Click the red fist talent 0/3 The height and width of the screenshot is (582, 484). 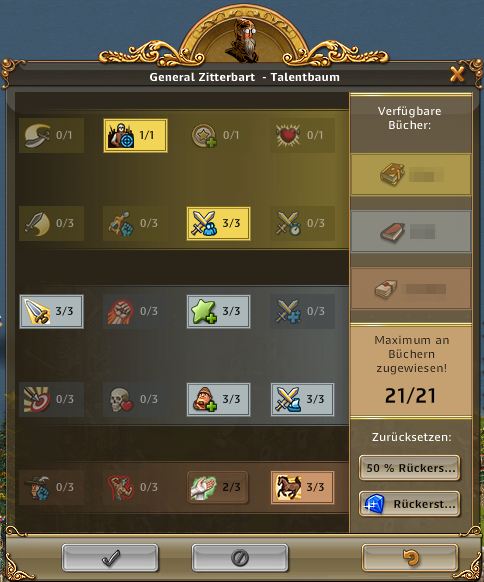pyautogui.click(x=135, y=311)
